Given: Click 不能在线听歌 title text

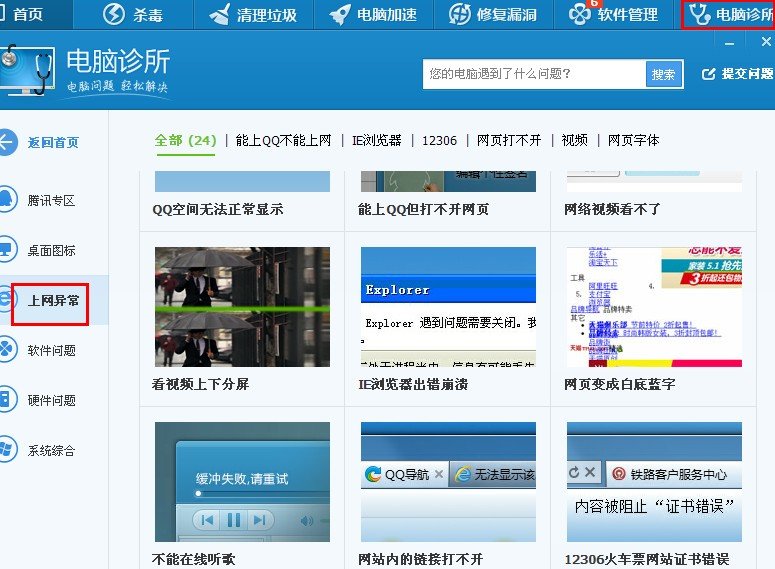Looking at the screenshot, I should click(193, 559).
